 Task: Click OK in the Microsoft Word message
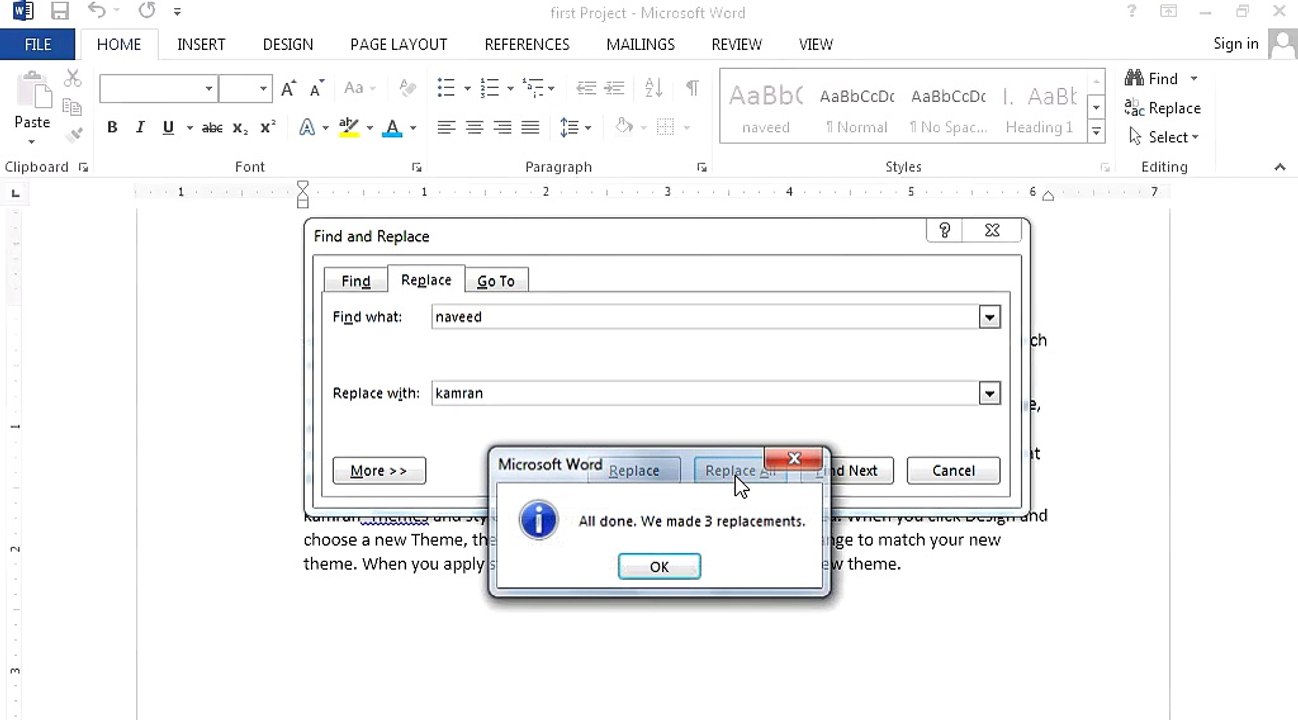click(659, 566)
